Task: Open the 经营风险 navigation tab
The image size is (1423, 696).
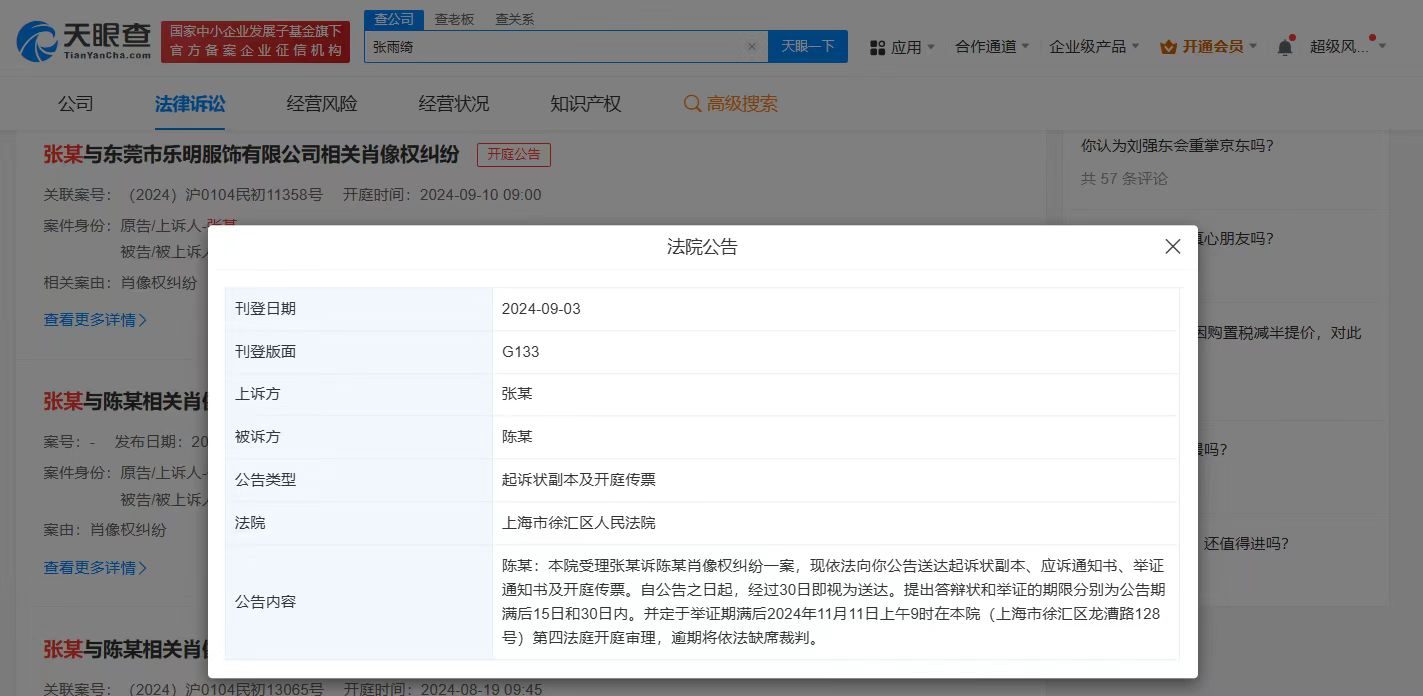Action: pos(320,103)
